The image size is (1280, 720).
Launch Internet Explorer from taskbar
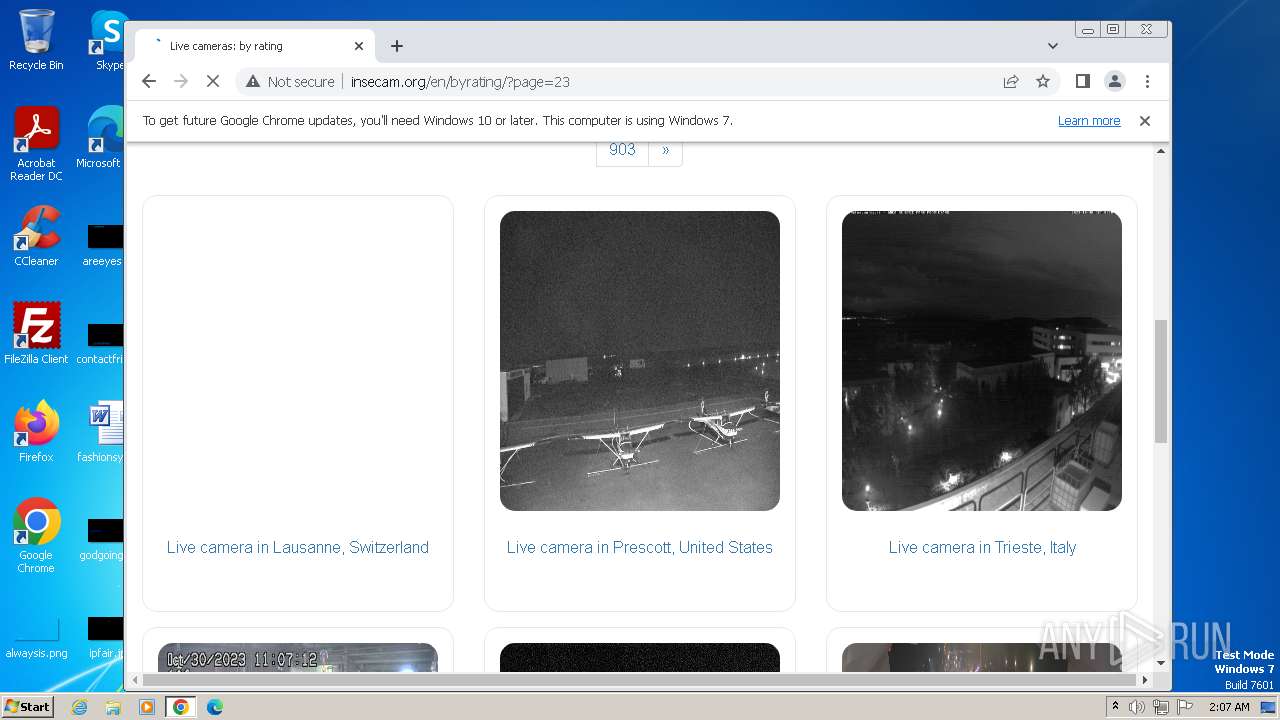(79, 707)
